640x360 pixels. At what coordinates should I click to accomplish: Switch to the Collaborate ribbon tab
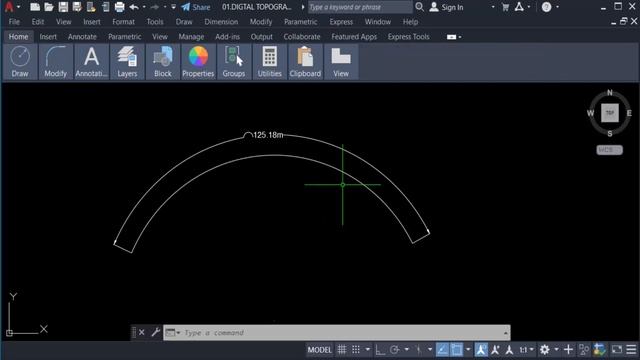pos(302,37)
